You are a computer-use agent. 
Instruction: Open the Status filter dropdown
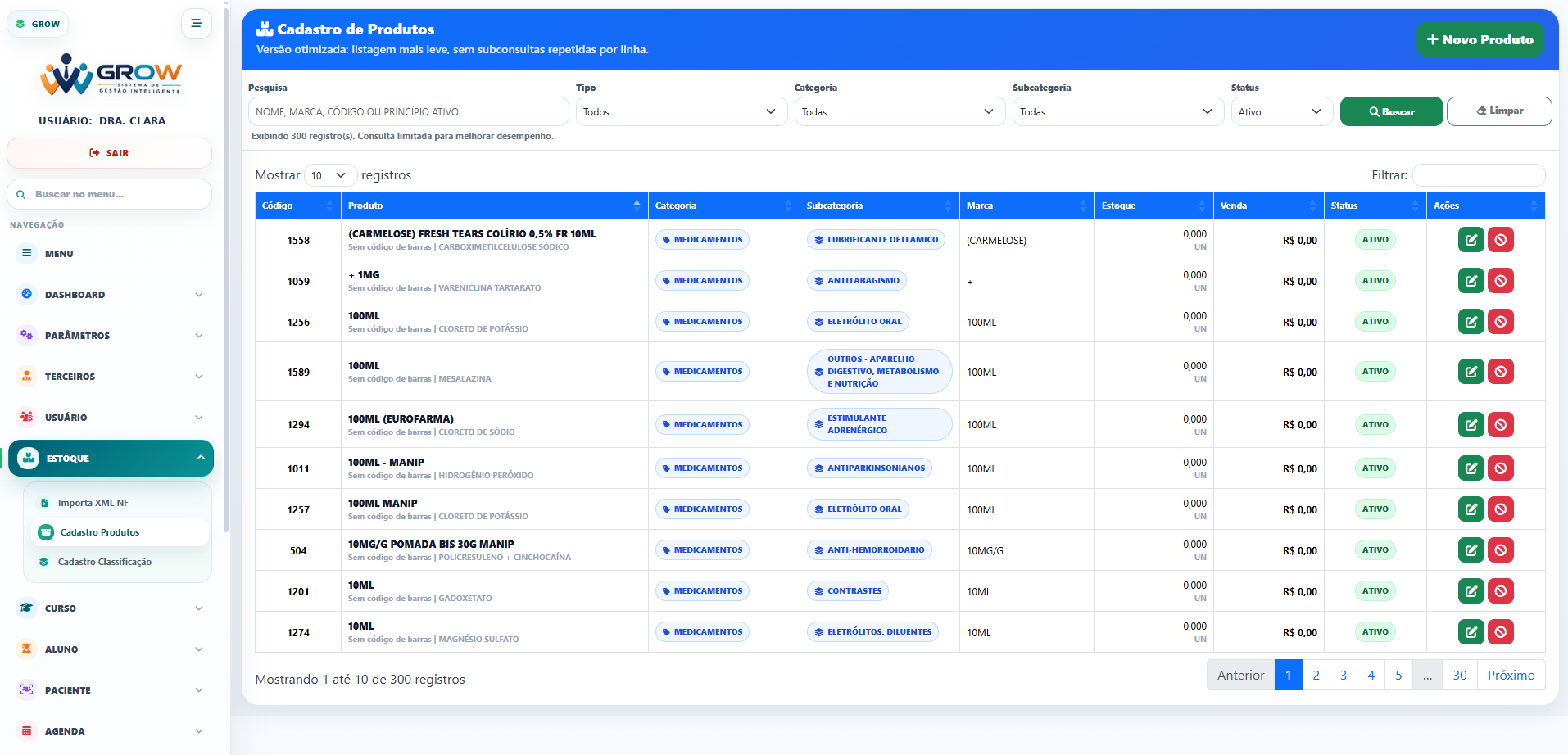(x=1282, y=111)
